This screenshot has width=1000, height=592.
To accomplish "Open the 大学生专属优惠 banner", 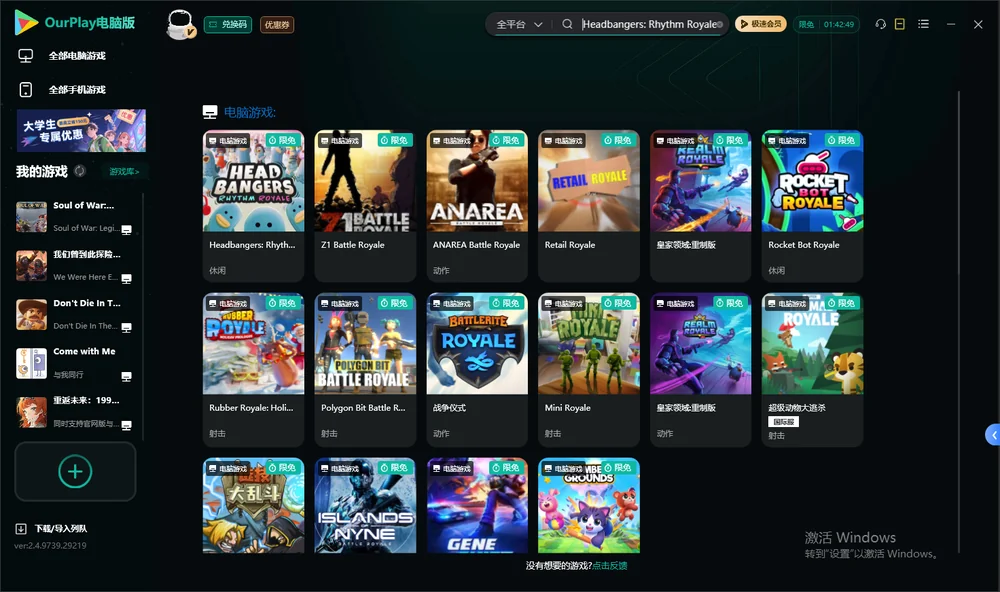I will (x=81, y=130).
